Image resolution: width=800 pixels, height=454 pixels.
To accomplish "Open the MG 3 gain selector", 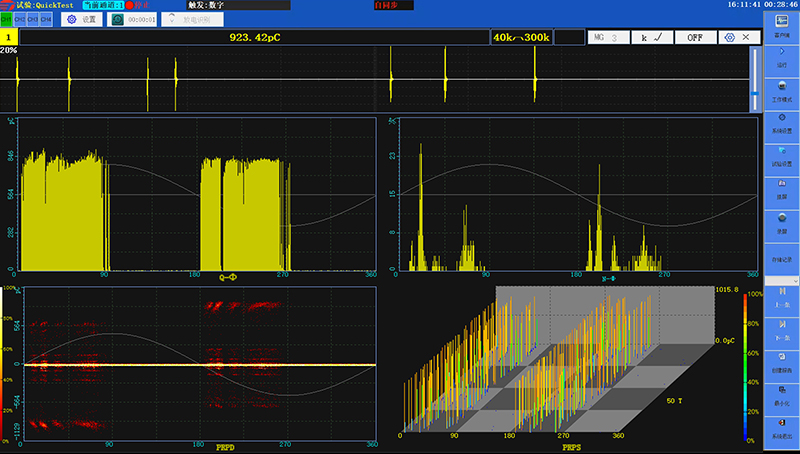I will click(x=607, y=37).
